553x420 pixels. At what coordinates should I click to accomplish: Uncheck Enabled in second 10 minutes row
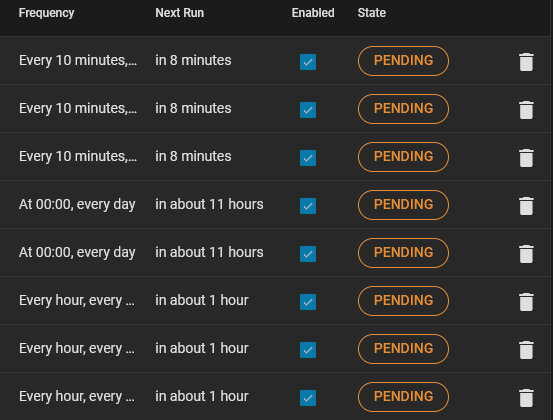(x=308, y=110)
